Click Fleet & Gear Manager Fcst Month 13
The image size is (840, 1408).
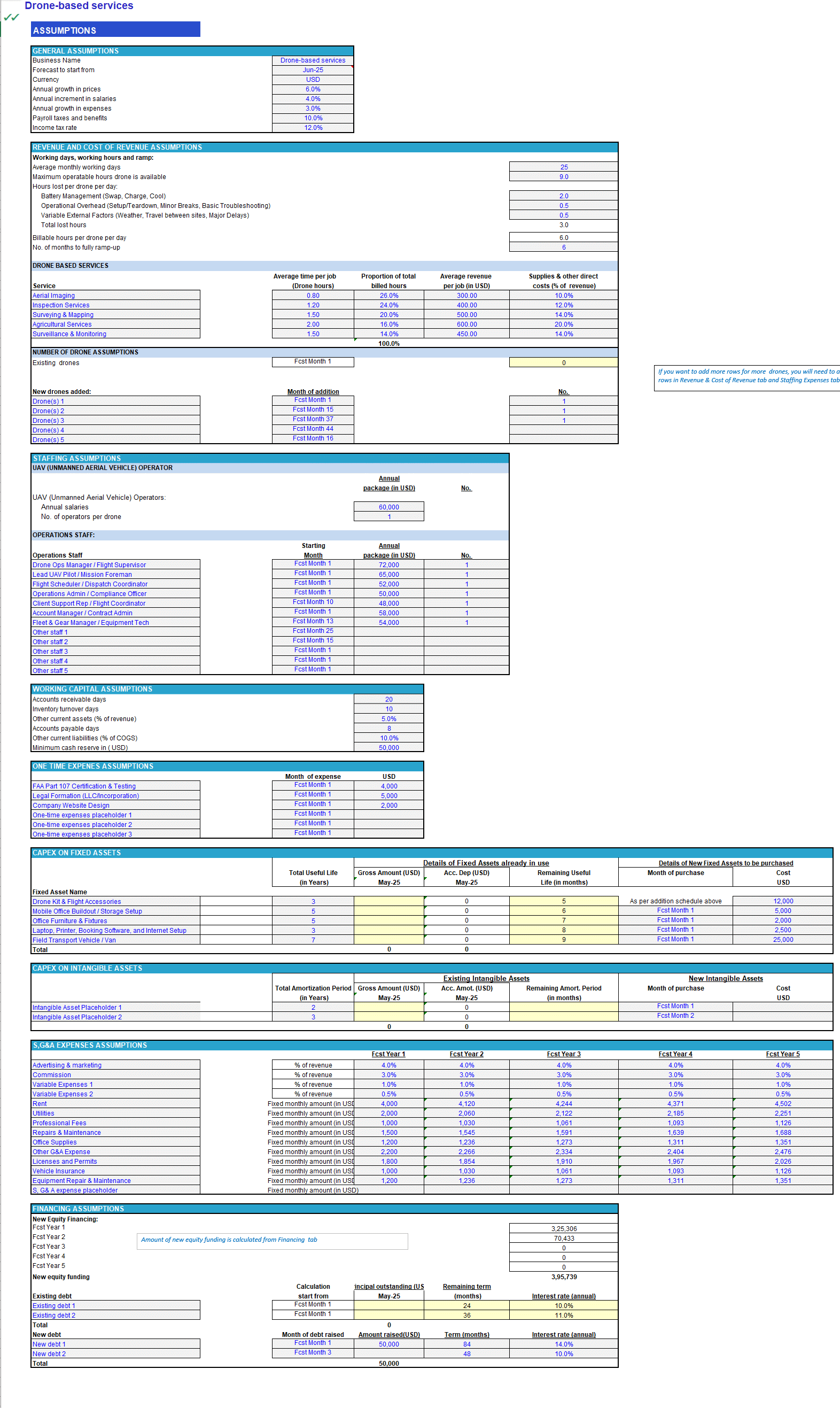(x=313, y=622)
